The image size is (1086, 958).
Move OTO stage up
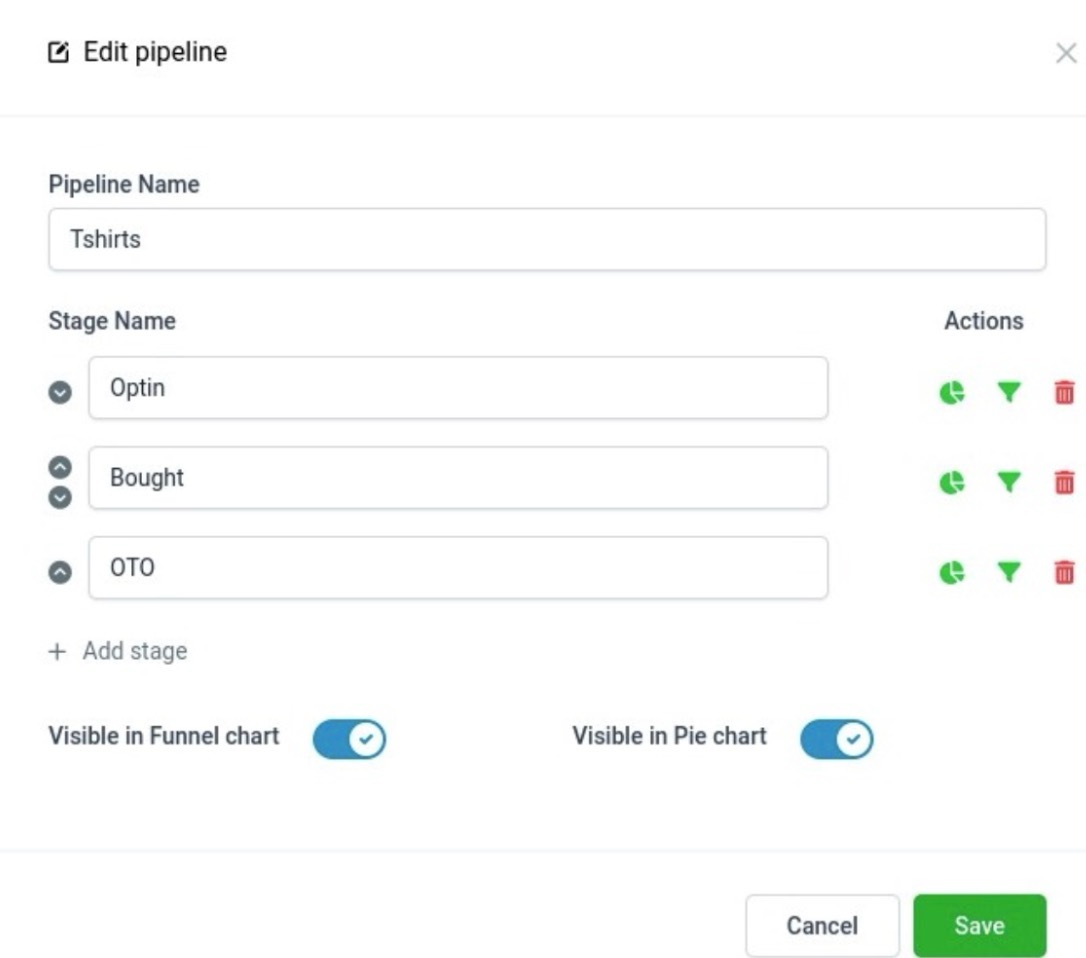point(61,572)
